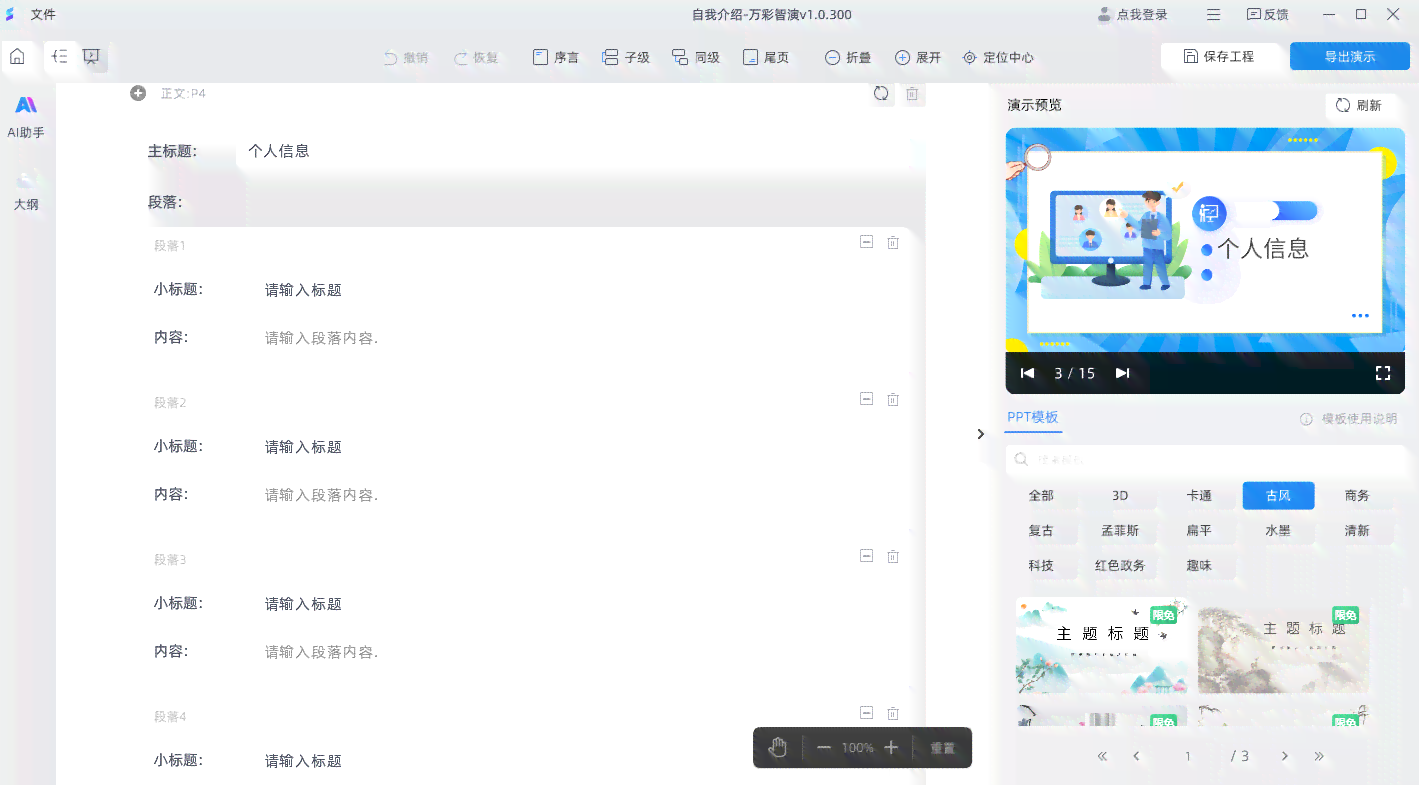Delete 段落2 with its trash icon
1419x785 pixels.
click(x=893, y=399)
